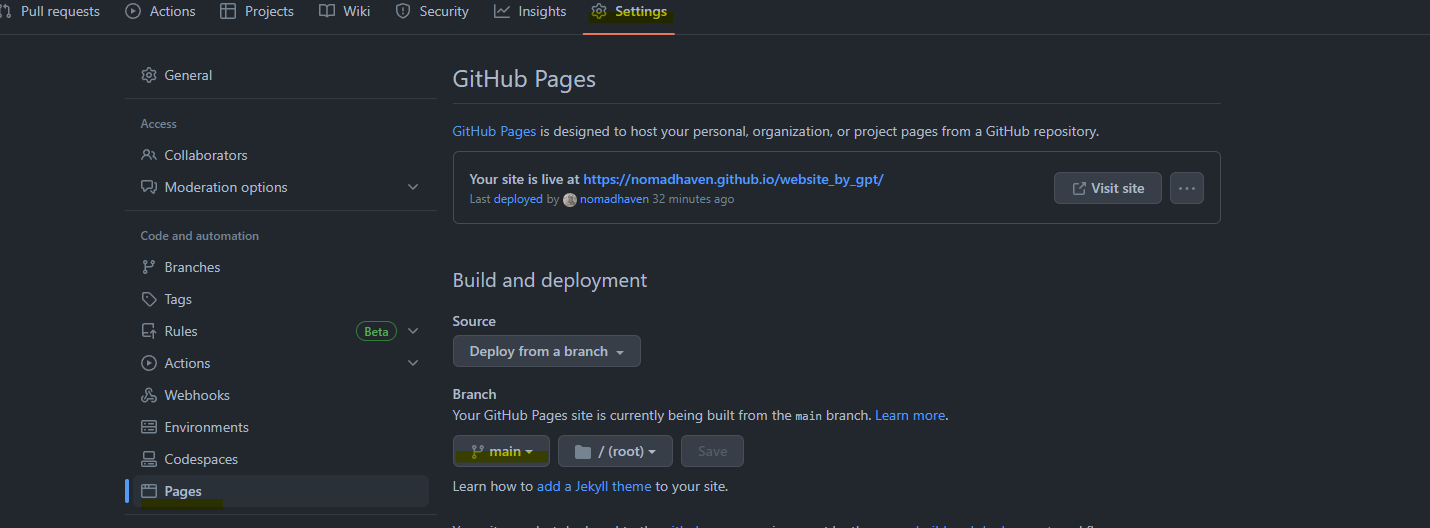Click the Visit site button

click(x=1107, y=188)
